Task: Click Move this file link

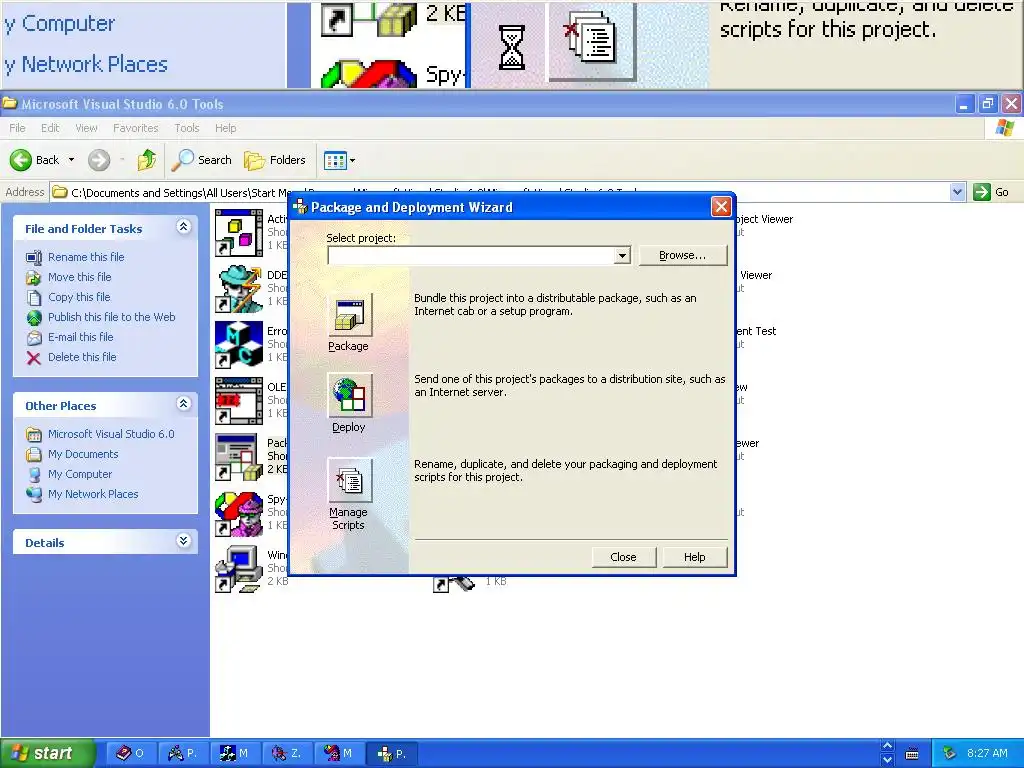Action: coord(80,277)
